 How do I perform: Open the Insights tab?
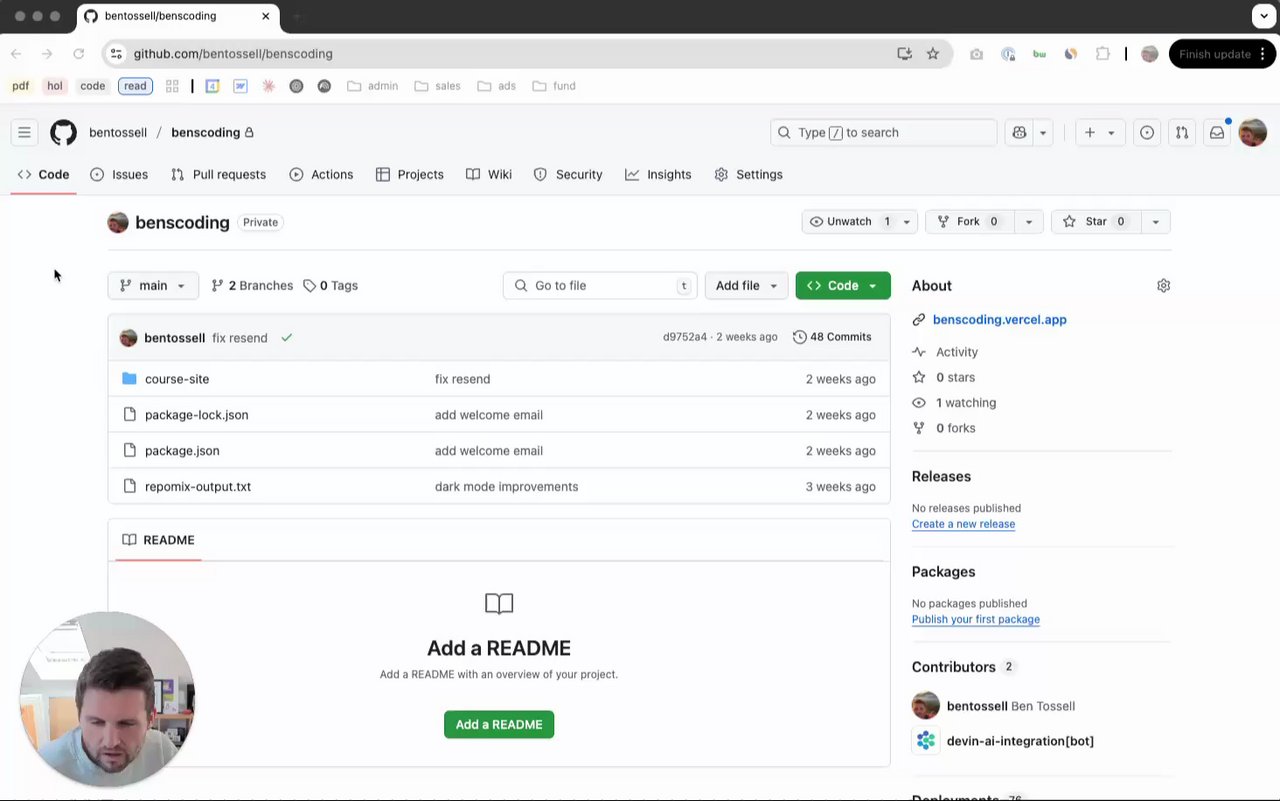tap(658, 174)
